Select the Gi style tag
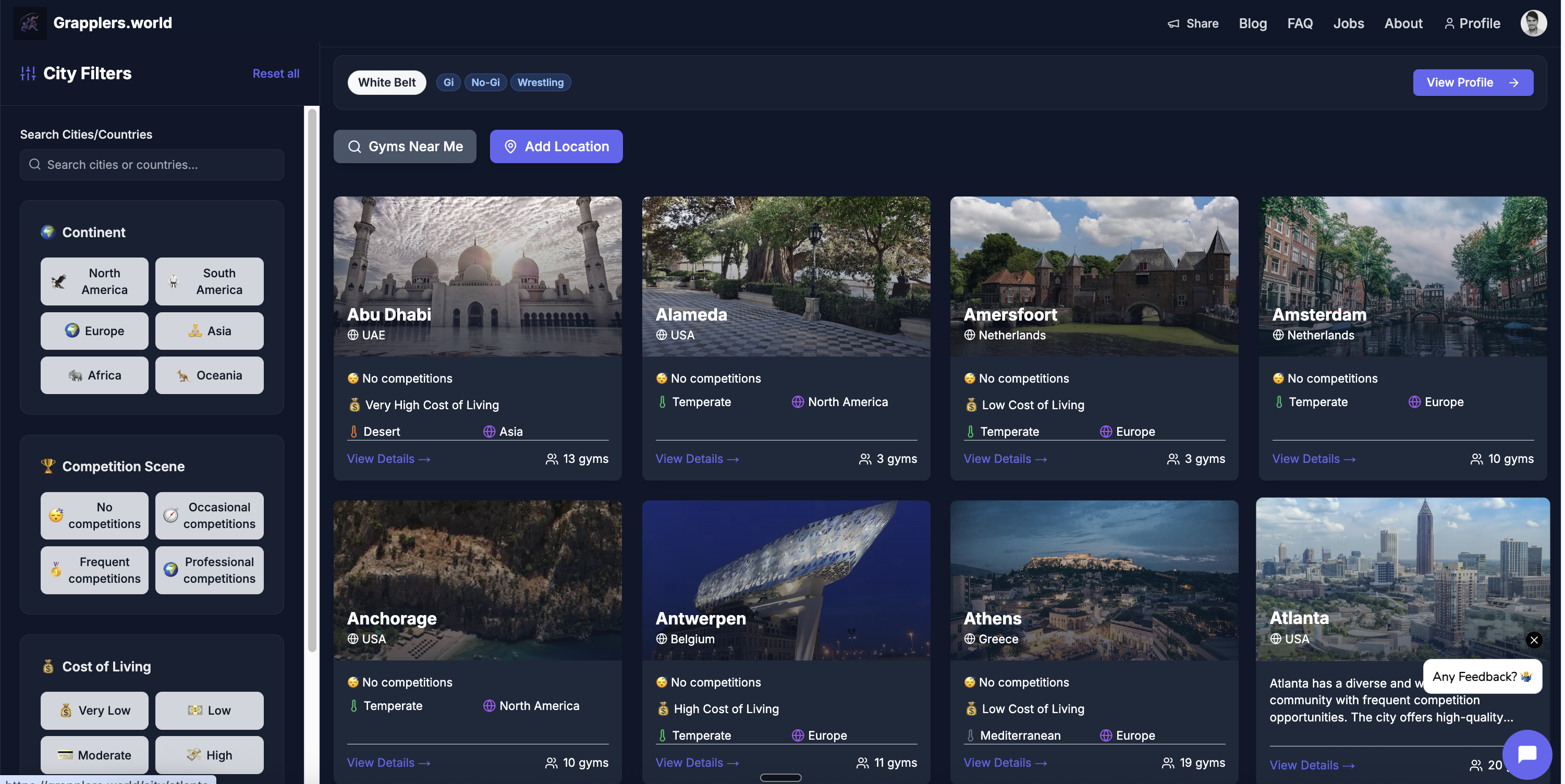Image resolution: width=1565 pixels, height=784 pixels. [x=448, y=82]
